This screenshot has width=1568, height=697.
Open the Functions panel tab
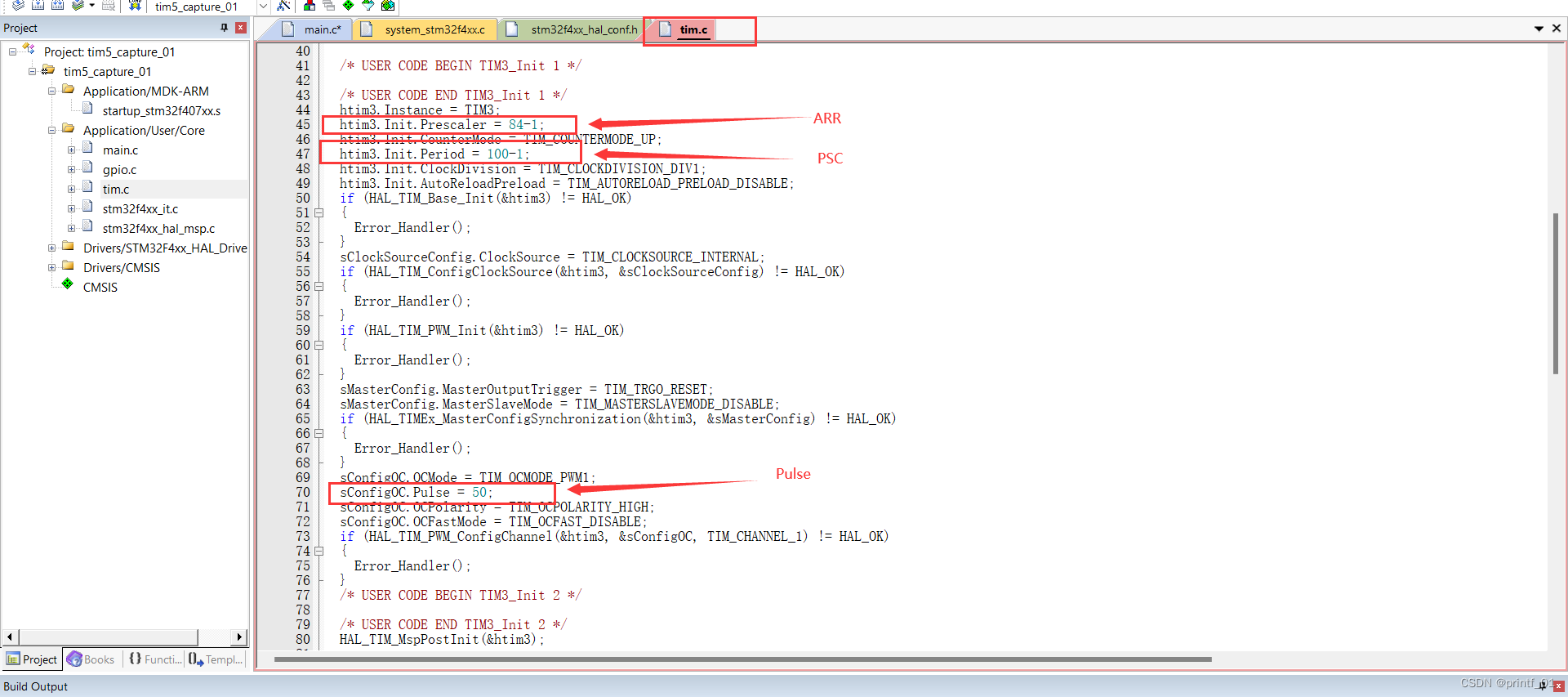[x=154, y=659]
